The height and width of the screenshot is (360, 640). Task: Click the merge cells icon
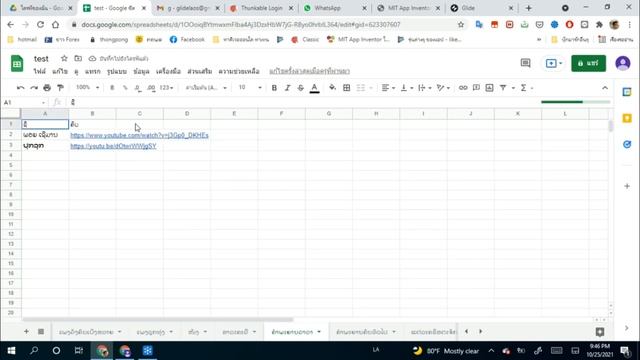coord(361,88)
